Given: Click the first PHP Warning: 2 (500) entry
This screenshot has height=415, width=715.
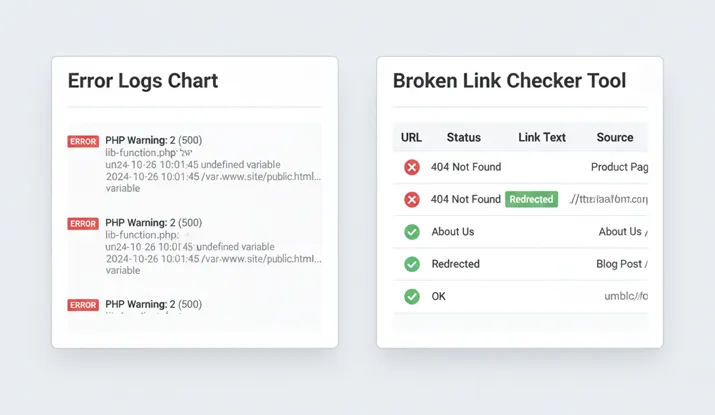Looking at the screenshot, I should [153, 140].
